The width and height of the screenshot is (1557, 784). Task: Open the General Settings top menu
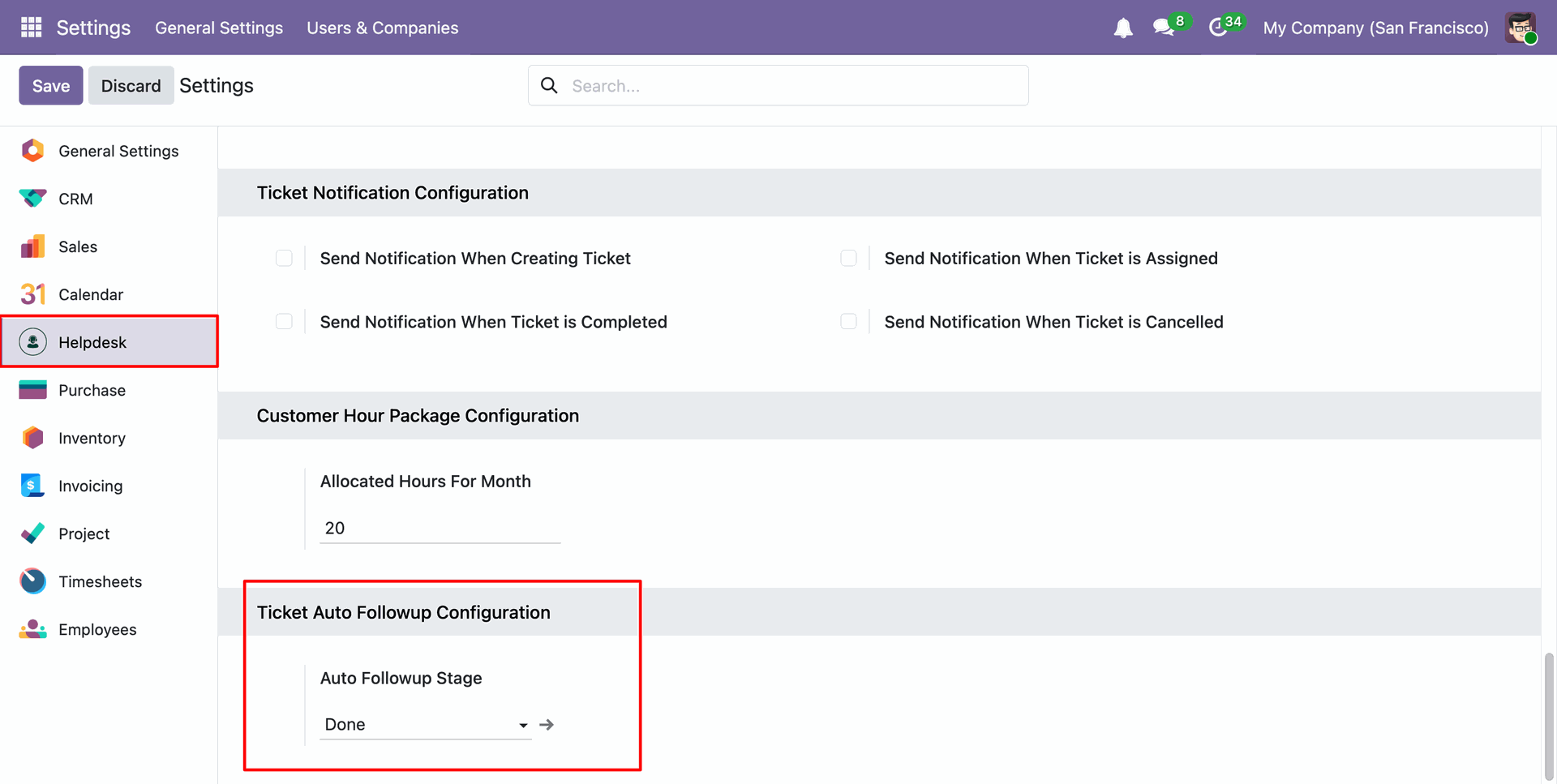pyautogui.click(x=219, y=28)
